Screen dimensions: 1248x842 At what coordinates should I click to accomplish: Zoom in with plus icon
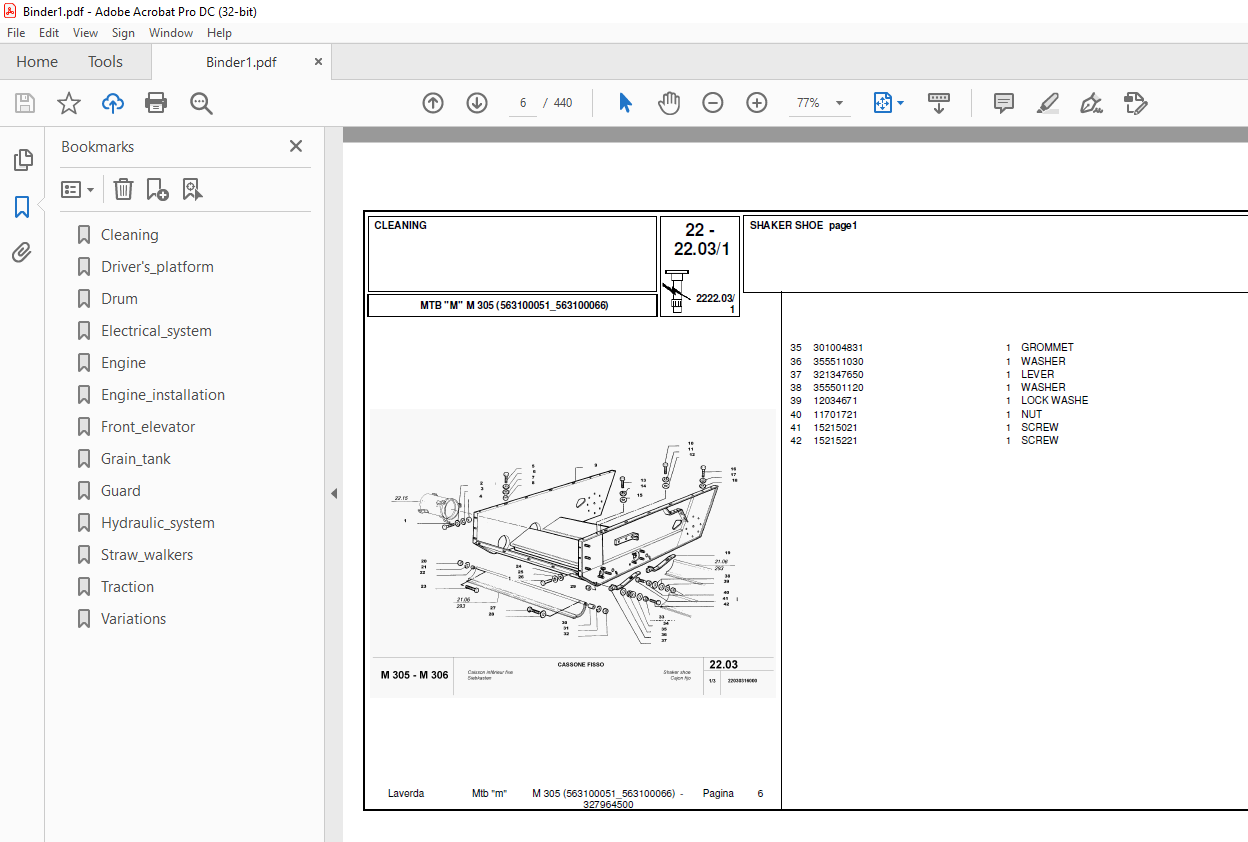pyautogui.click(x=757, y=103)
